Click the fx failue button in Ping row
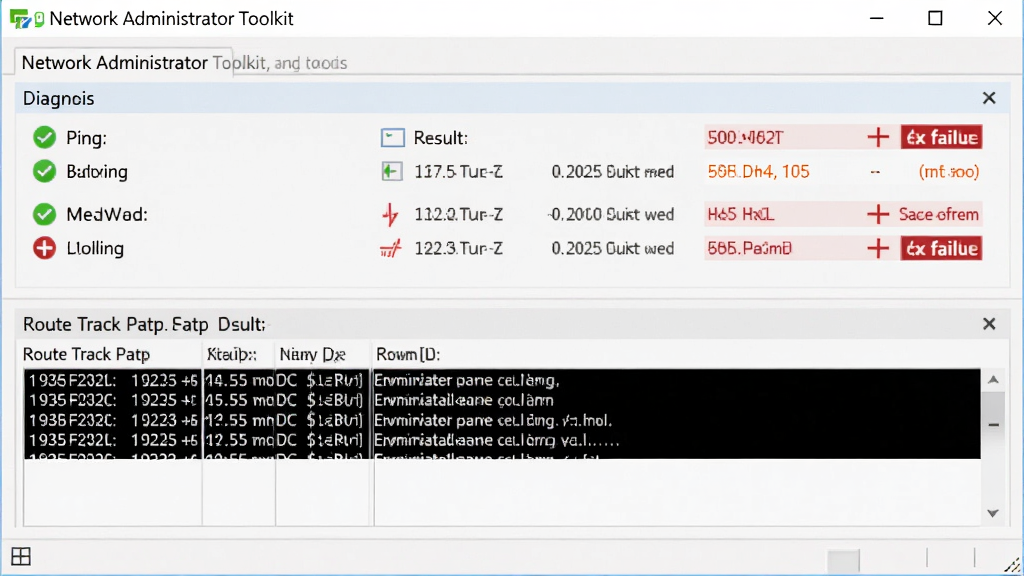The image size is (1024, 576). pos(941,137)
